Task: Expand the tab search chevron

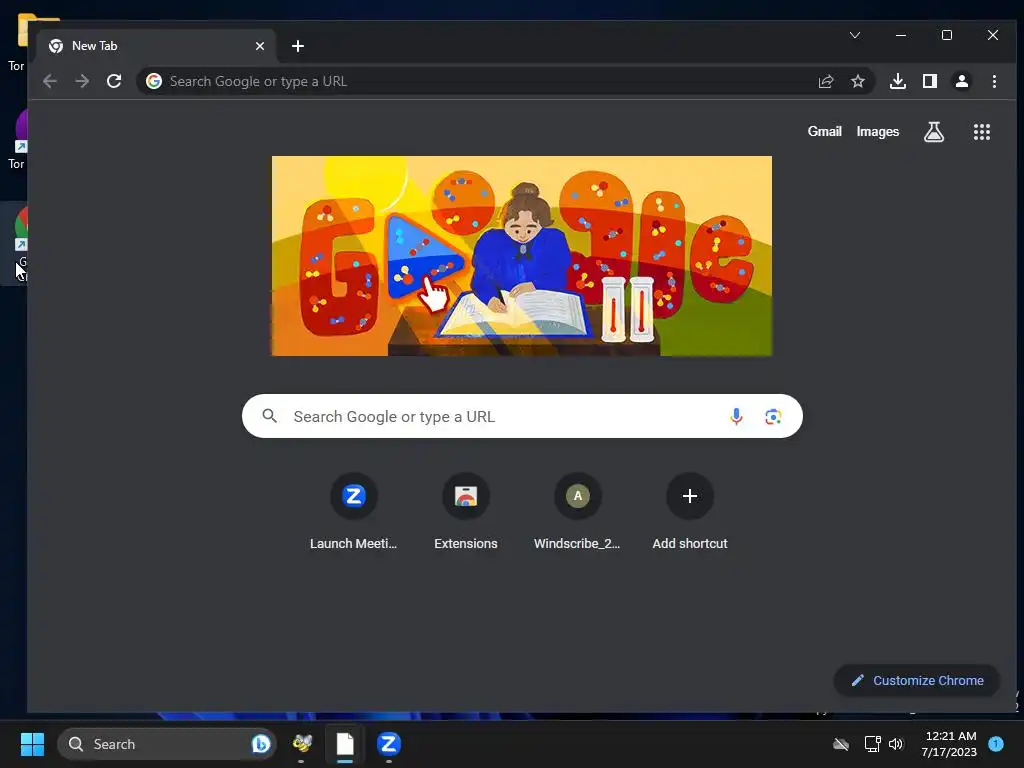Action: 855,35
